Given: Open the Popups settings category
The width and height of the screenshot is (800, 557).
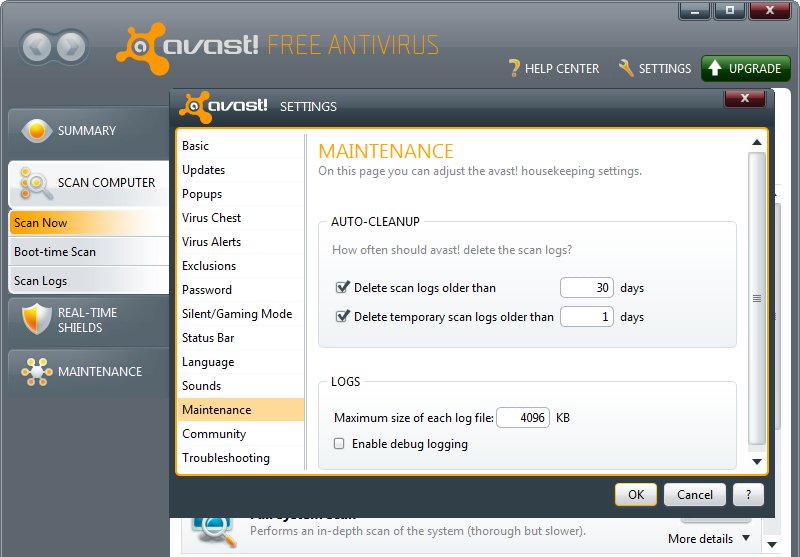Looking at the screenshot, I should click(241, 194).
